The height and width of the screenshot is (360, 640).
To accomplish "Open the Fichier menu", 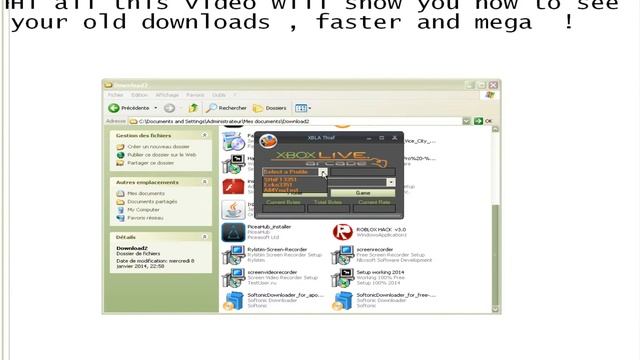I will [116, 95].
